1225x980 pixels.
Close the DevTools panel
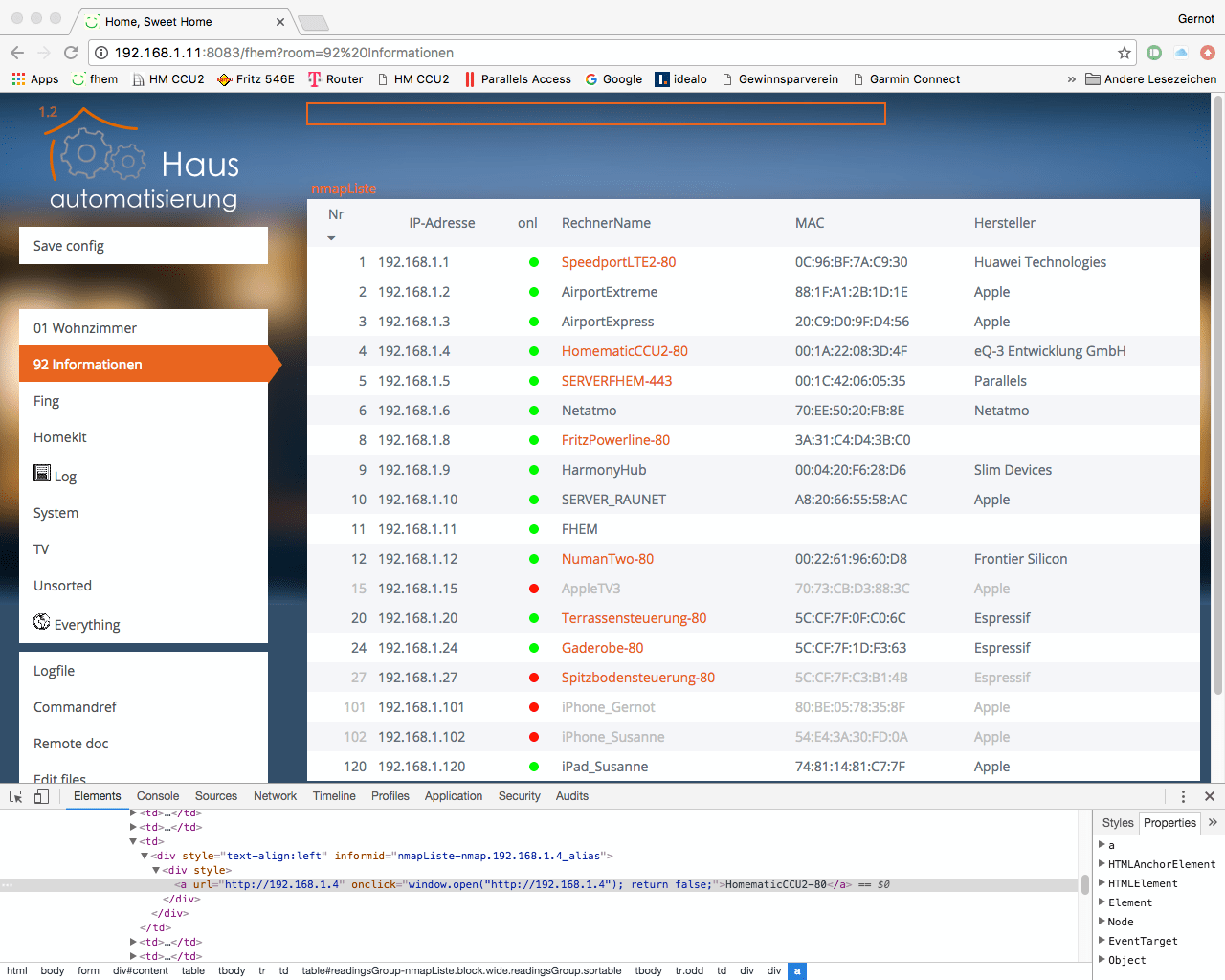[1209, 796]
